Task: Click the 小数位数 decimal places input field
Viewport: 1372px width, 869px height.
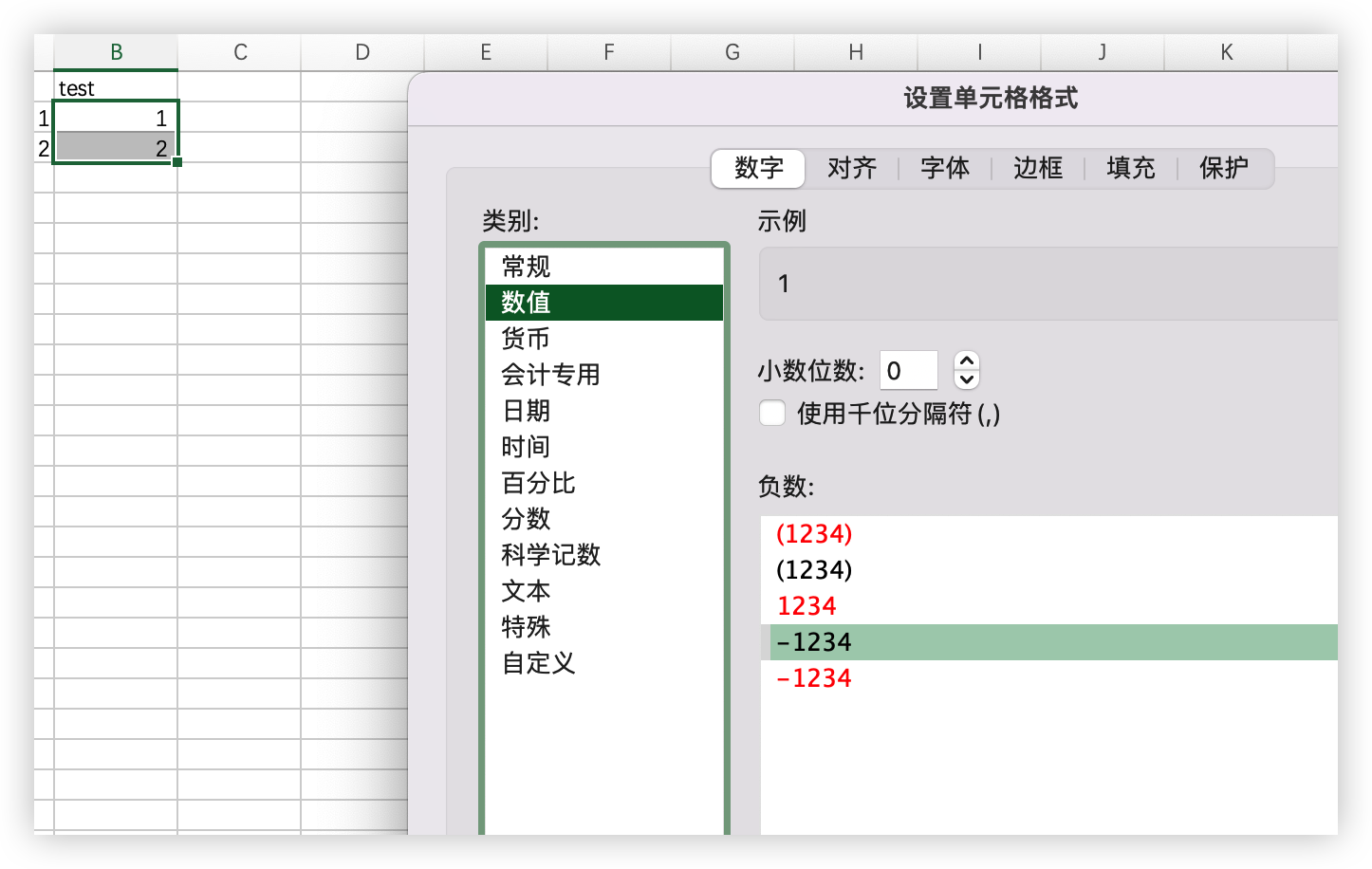Action: (x=907, y=370)
